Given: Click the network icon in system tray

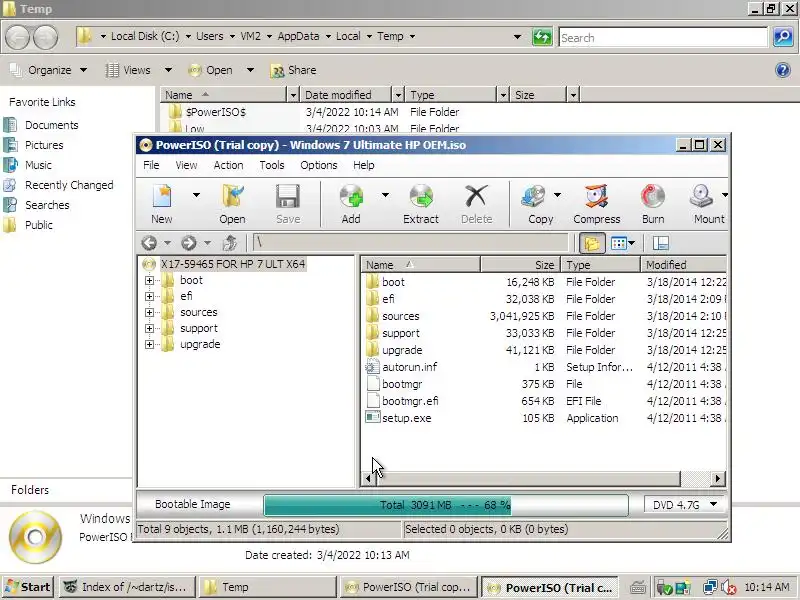Looking at the screenshot, I should tap(710, 587).
